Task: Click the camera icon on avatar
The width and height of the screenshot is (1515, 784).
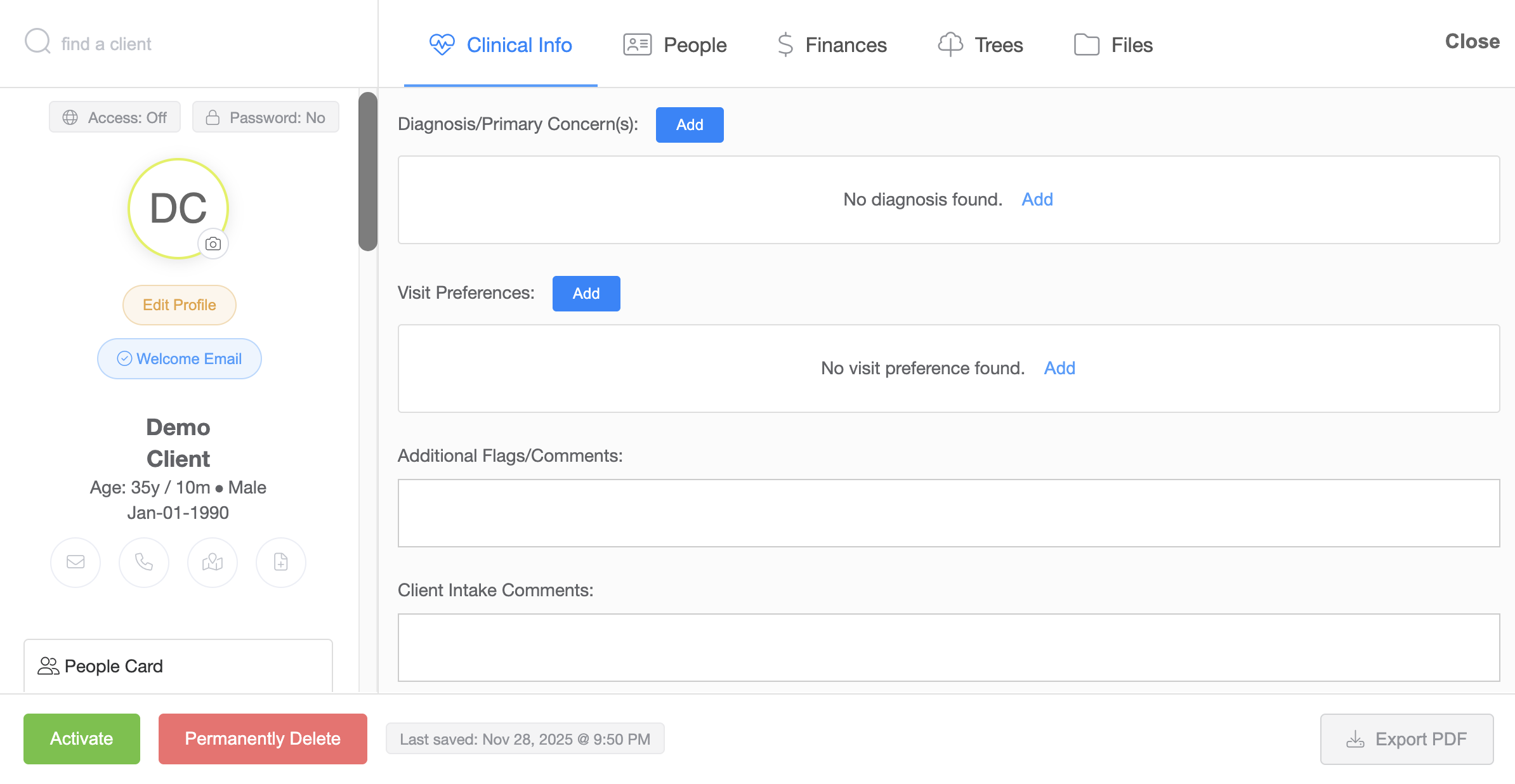Action: pos(213,244)
